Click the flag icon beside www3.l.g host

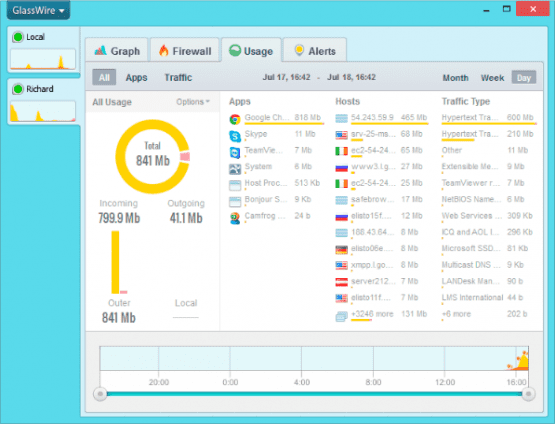click(342, 168)
